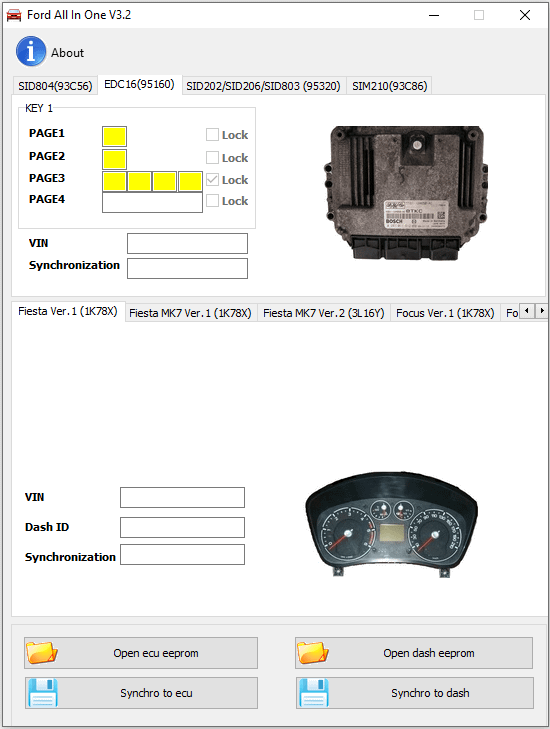Click the Bosch ECU module image
The height and width of the screenshot is (729, 550).
pyautogui.click(x=406, y=192)
